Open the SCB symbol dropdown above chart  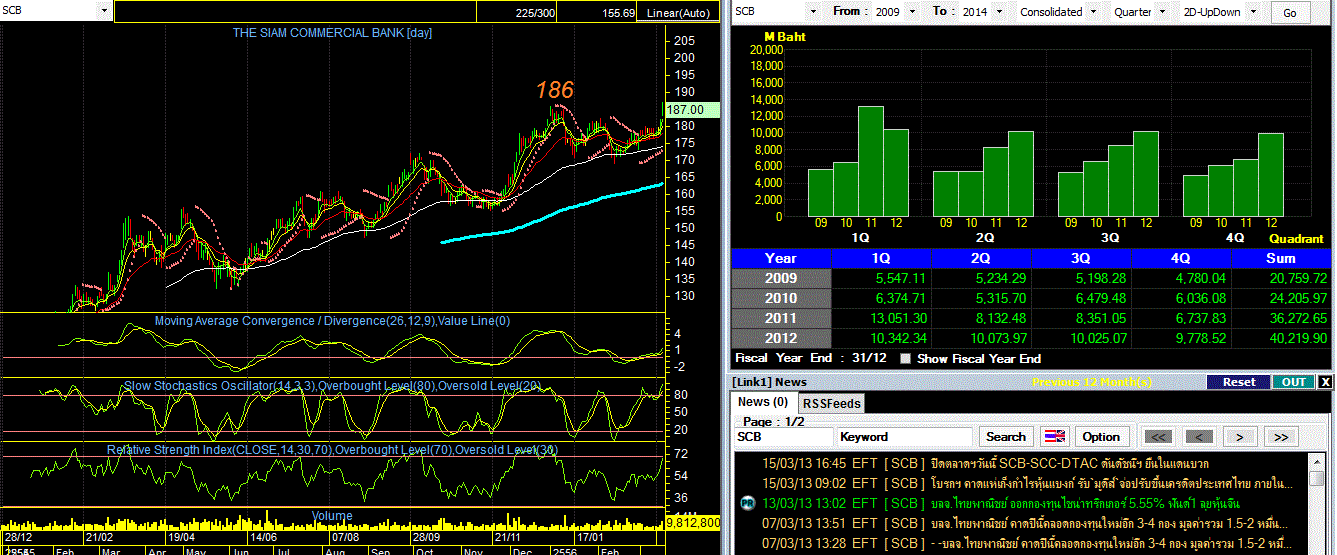pyautogui.click(x=105, y=11)
